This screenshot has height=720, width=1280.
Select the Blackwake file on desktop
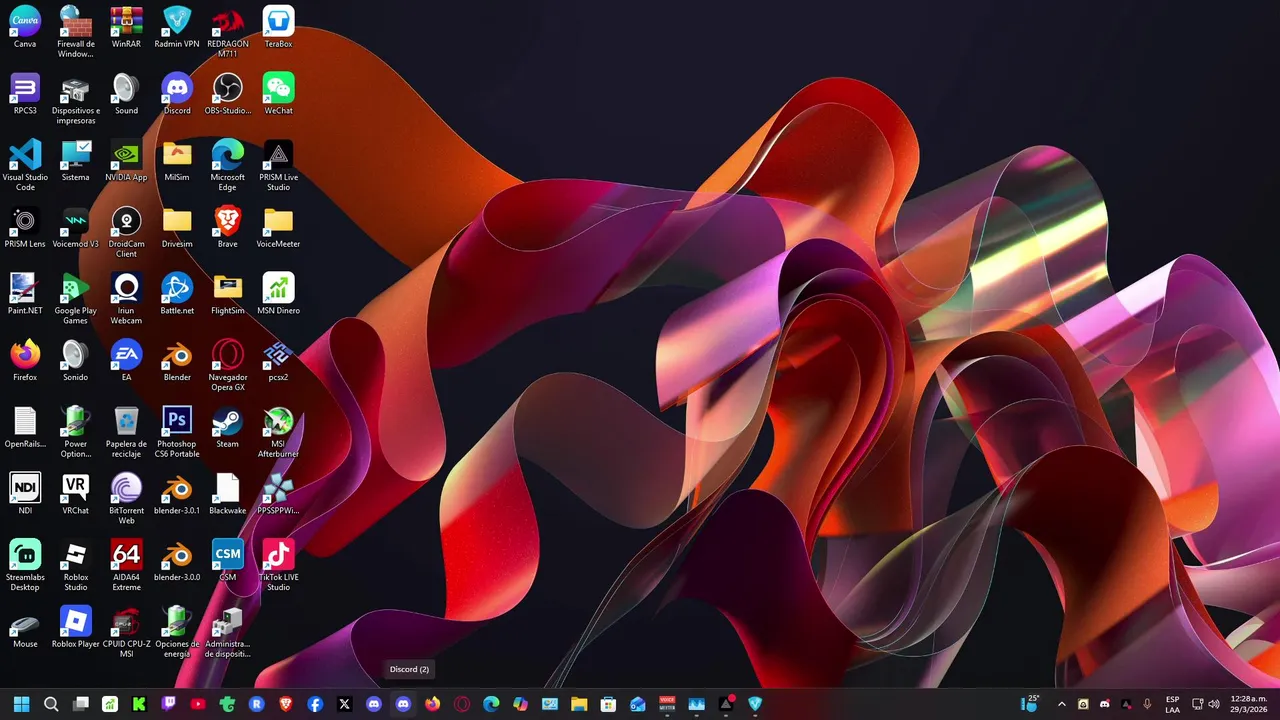[x=228, y=494]
